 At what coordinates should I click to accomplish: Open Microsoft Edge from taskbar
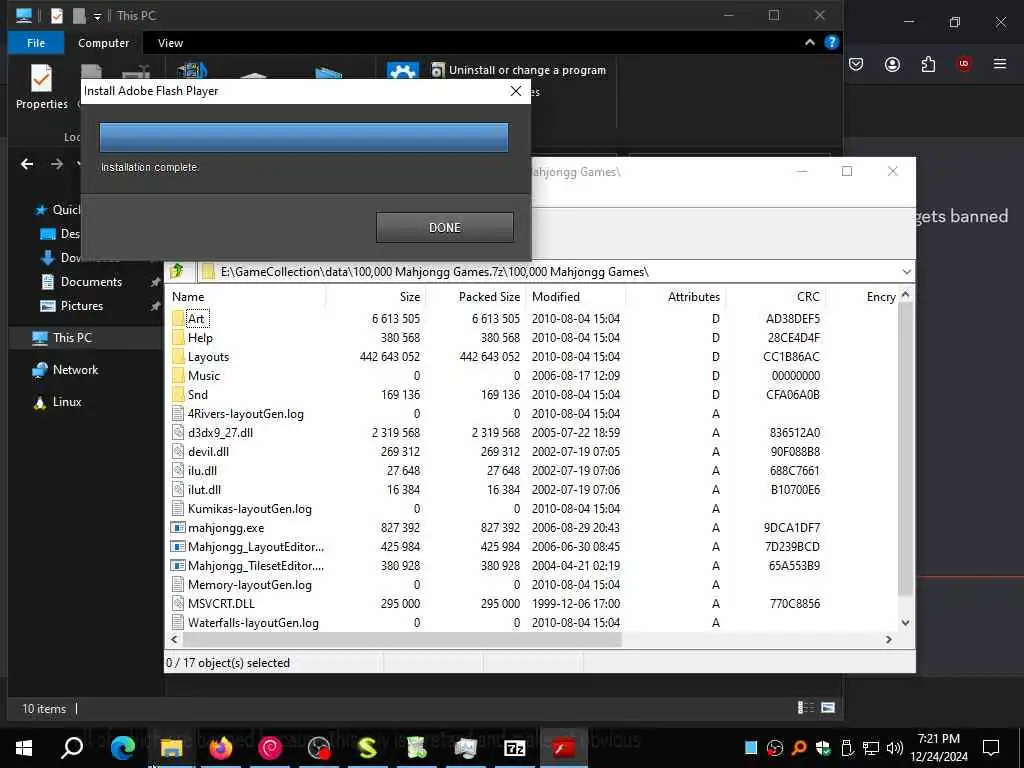click(x=122, y=748)
